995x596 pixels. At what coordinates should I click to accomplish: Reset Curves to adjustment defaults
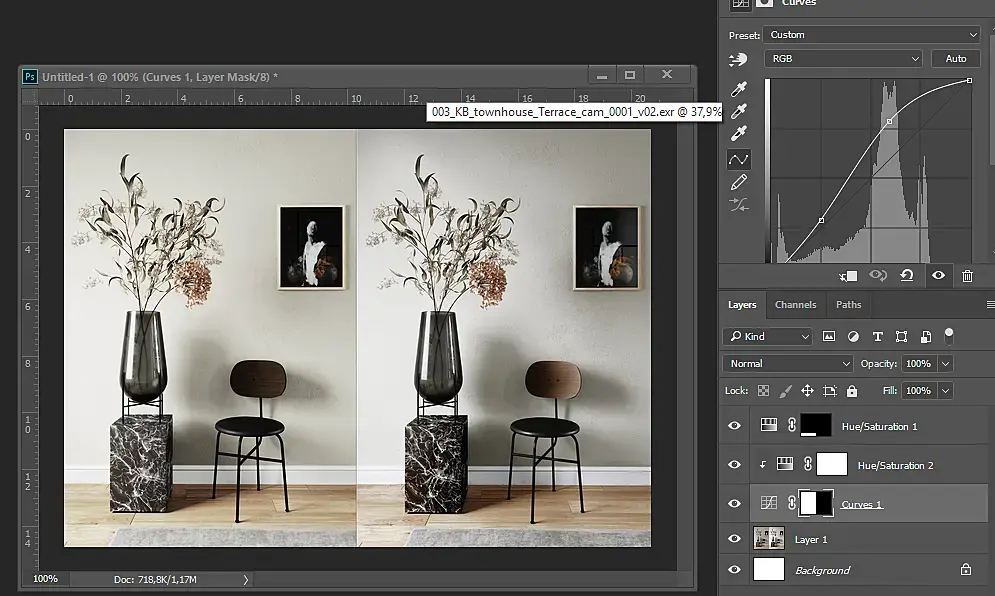click(907, 276)
